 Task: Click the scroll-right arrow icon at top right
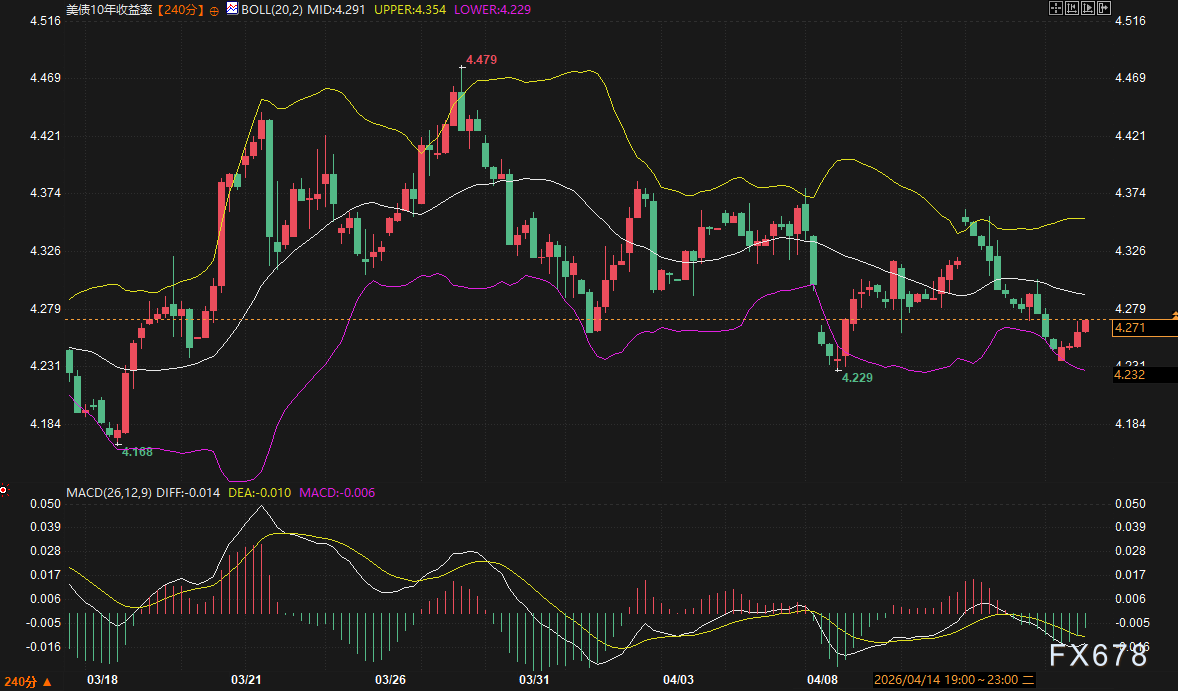(x=1104, y=8)
